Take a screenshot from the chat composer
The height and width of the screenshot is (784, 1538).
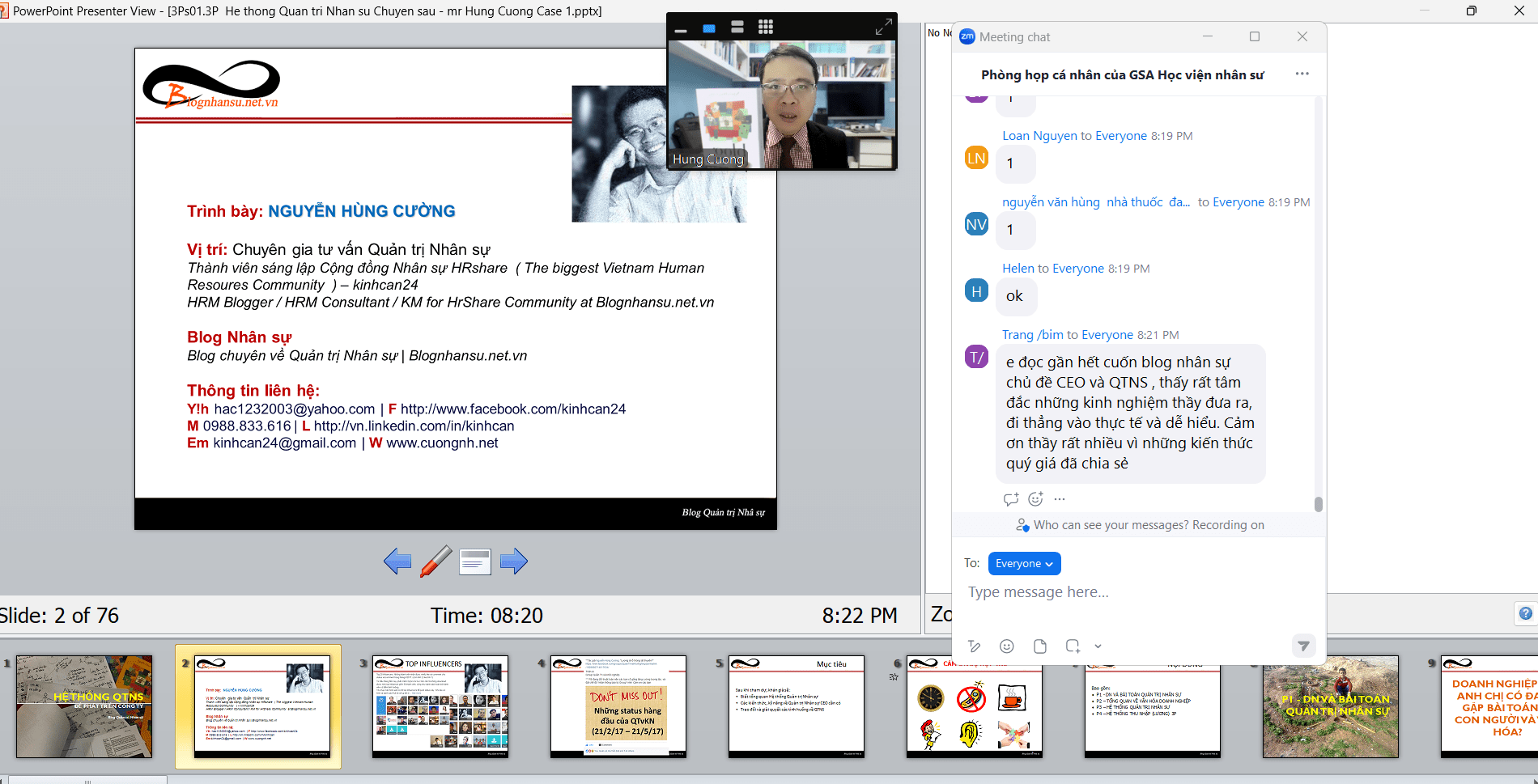click(x=1073, y=646)
